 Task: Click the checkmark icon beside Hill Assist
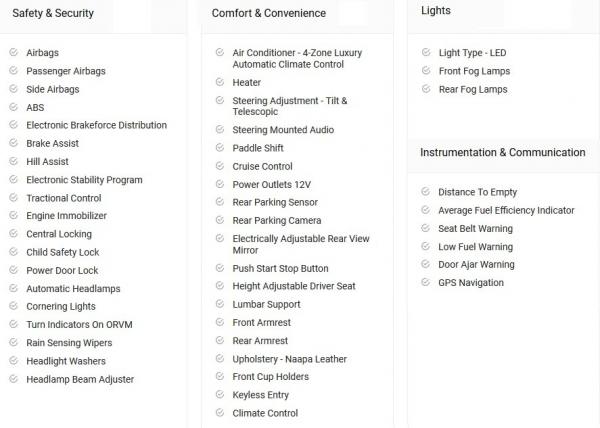tap(13, 161)
